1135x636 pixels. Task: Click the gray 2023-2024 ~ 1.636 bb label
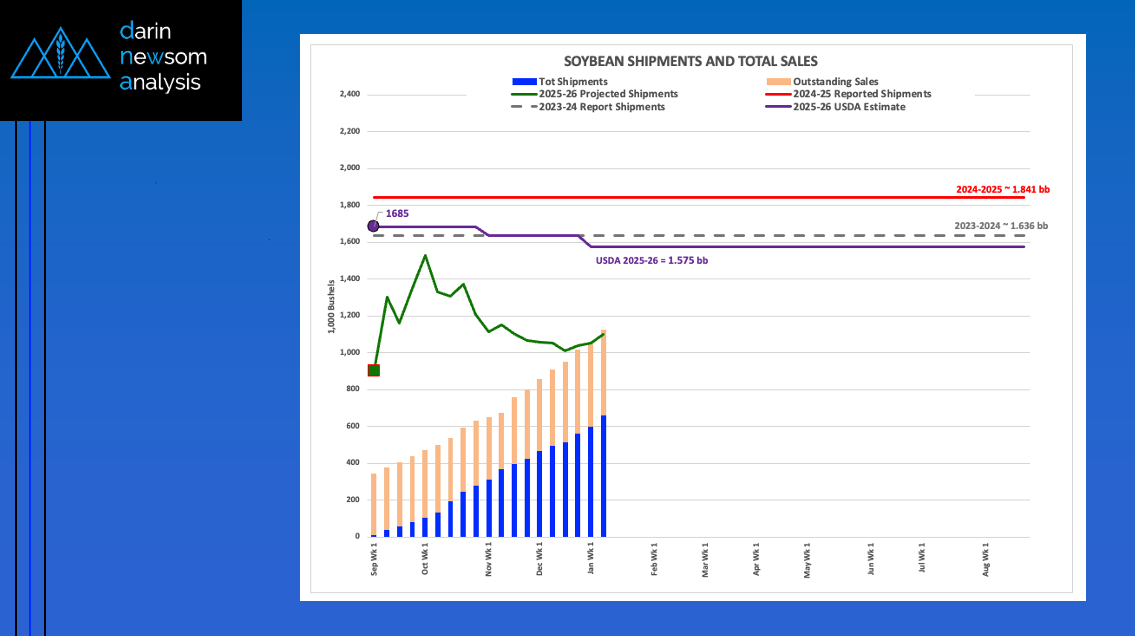tap(1002, 226)
